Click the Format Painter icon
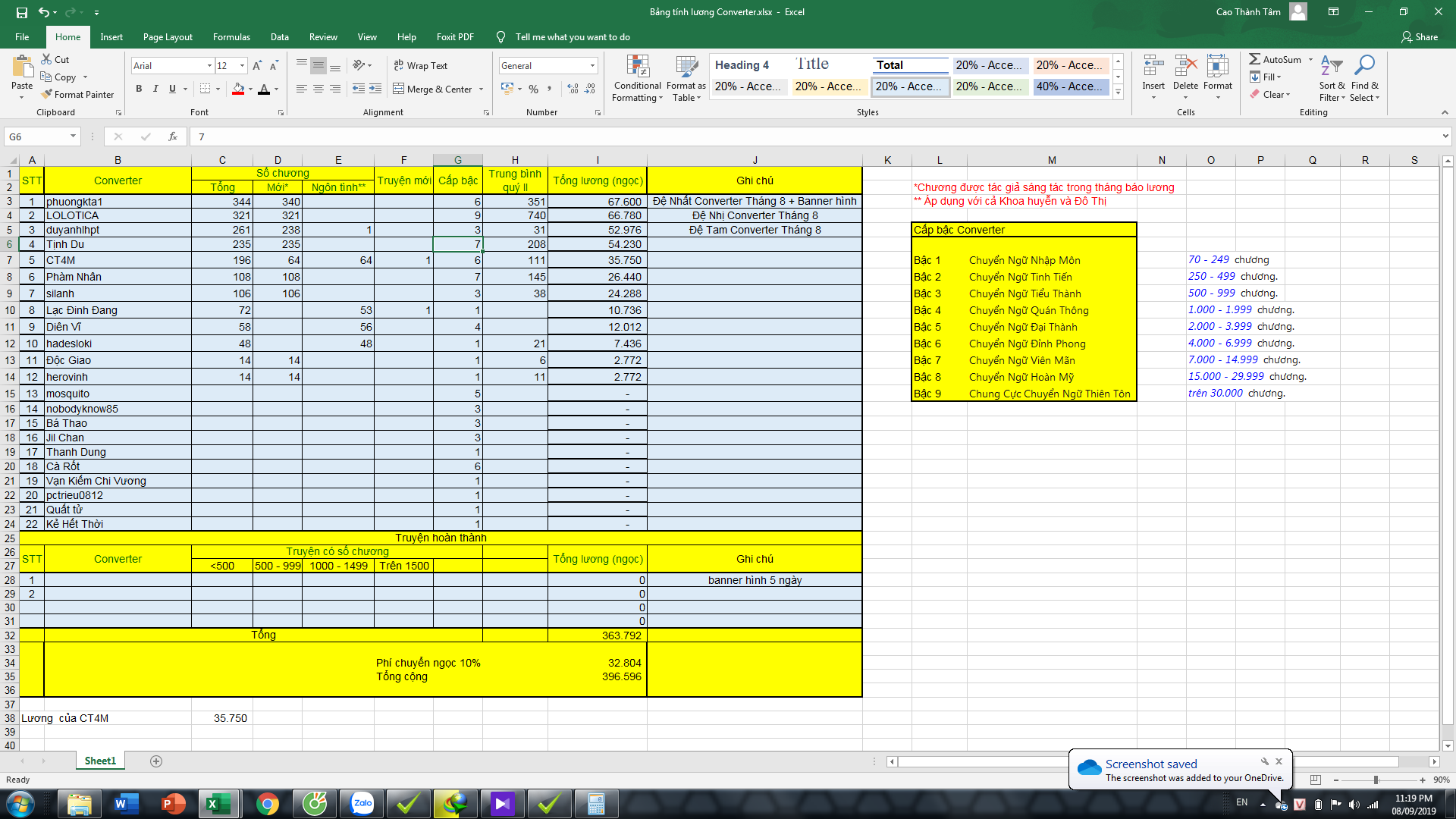Image resolution: width=1456 pixels, height=819 pixels. pyautogui.click(x=47, y=95)
